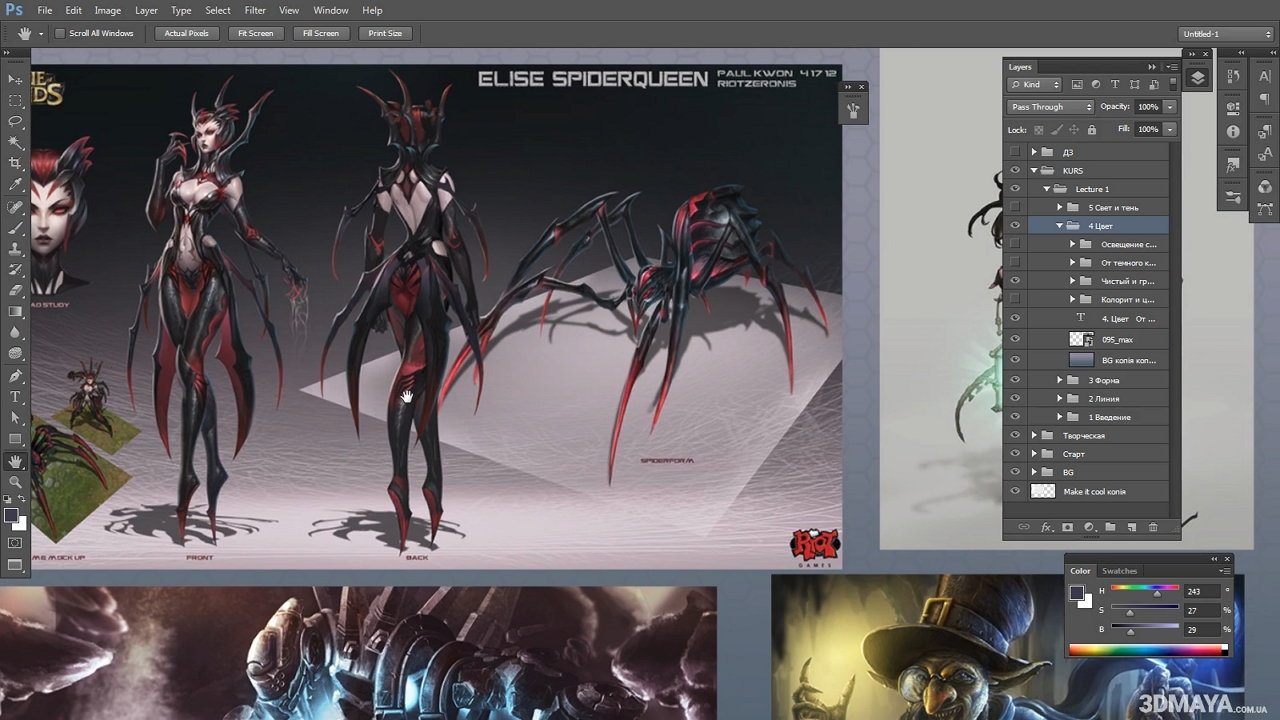Open the Filter menu

(255, 10)
